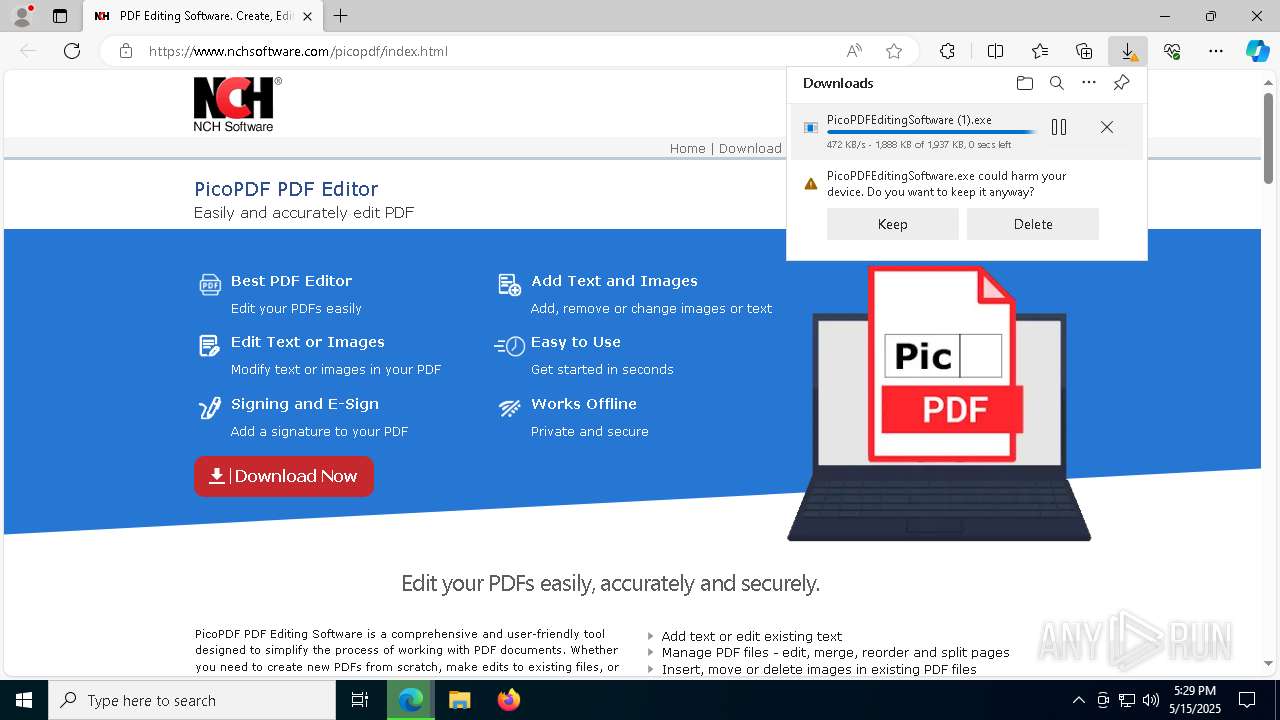This screenshot has width=1280, height=720.
Task: Click the PicoPDF laptop illustration
Action: [939, 403]
